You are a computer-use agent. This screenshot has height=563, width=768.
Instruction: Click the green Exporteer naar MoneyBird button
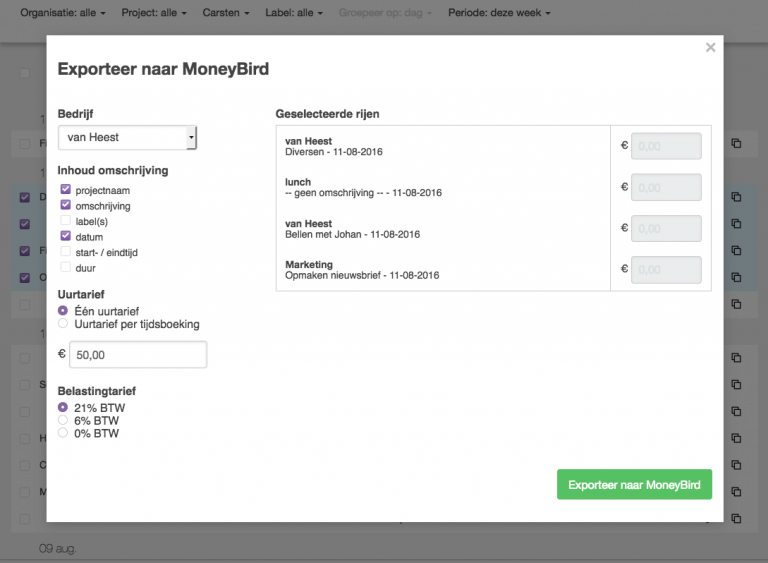634,485
